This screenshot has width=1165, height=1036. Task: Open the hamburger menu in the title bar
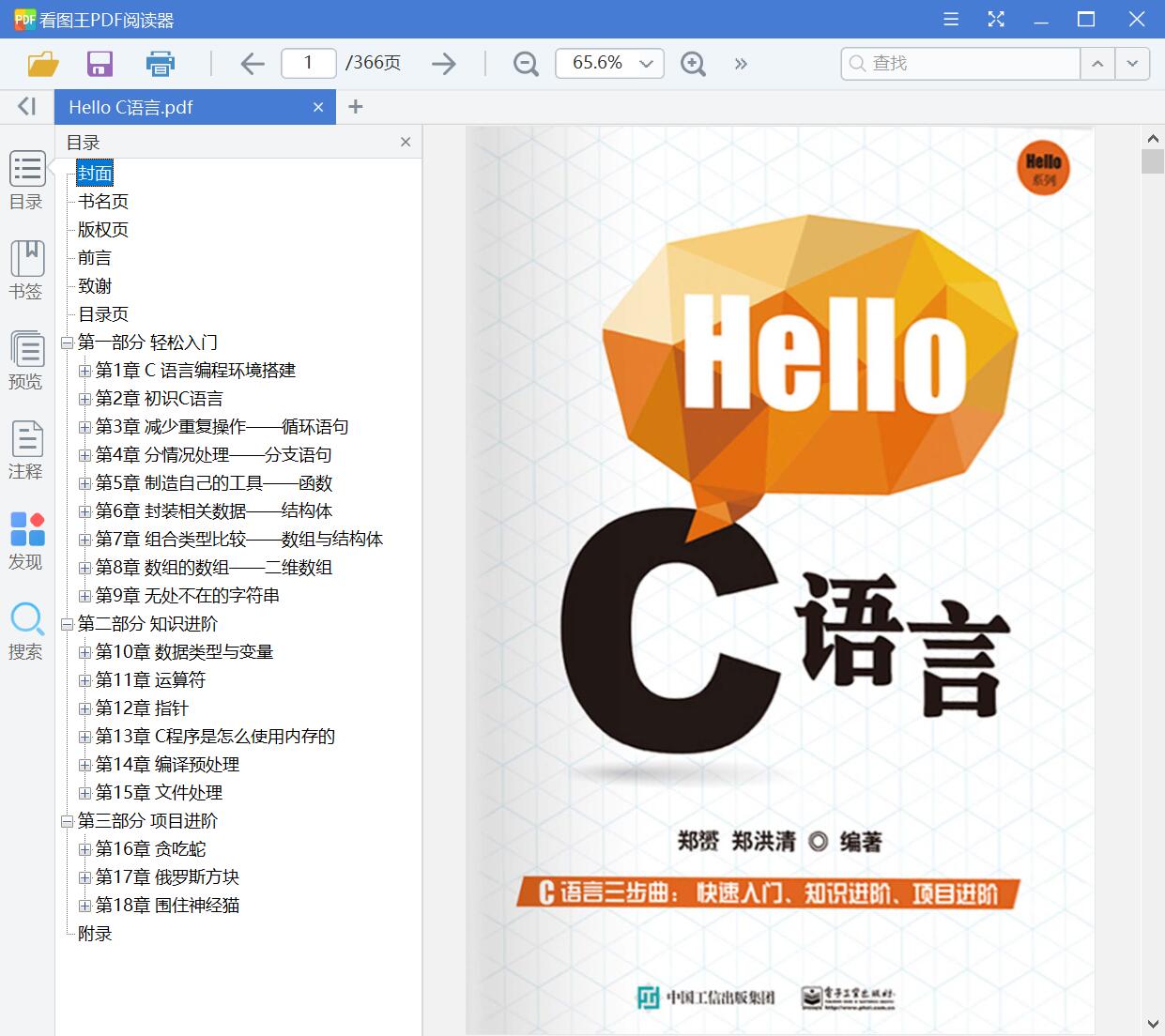(x=951, y=19)
